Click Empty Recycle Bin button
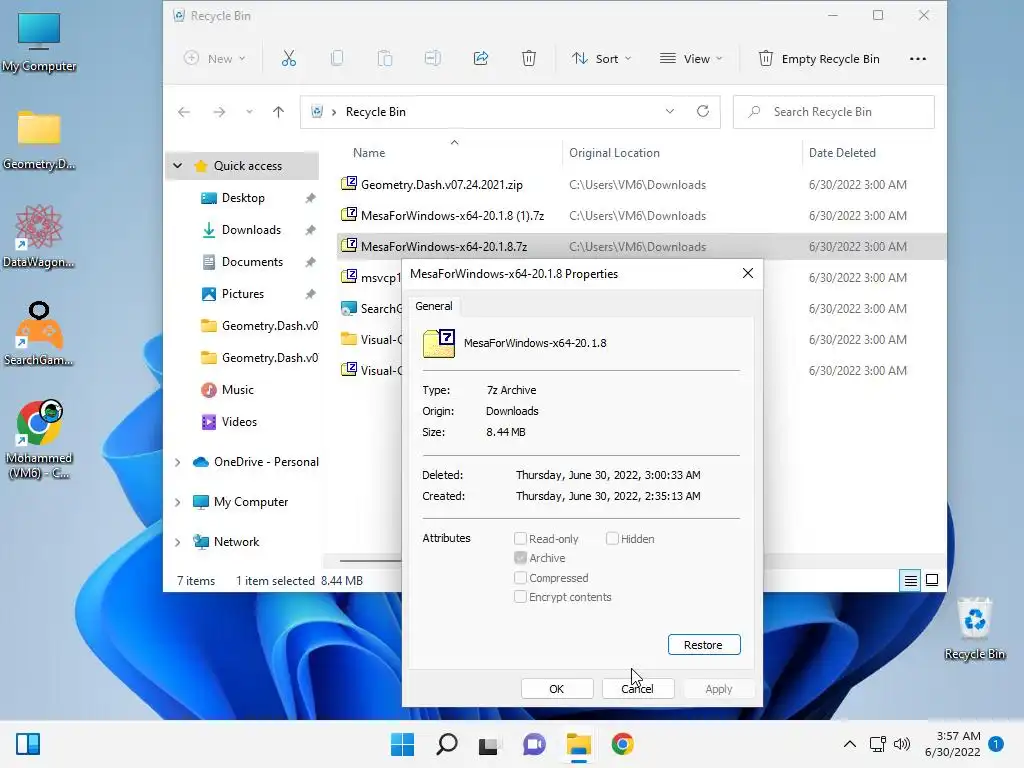 point(819,59)
